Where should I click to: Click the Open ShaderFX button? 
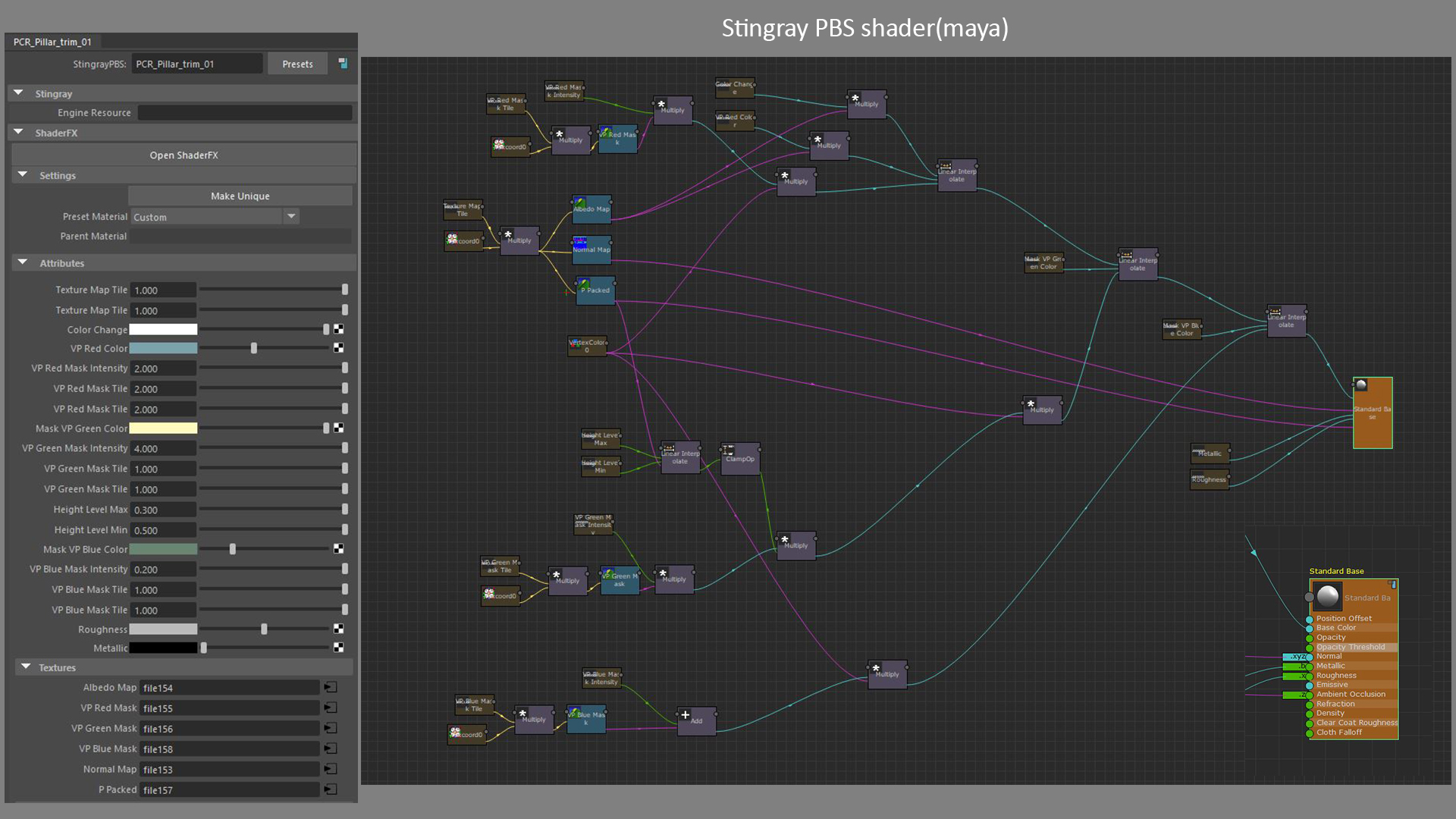point(184,155)
